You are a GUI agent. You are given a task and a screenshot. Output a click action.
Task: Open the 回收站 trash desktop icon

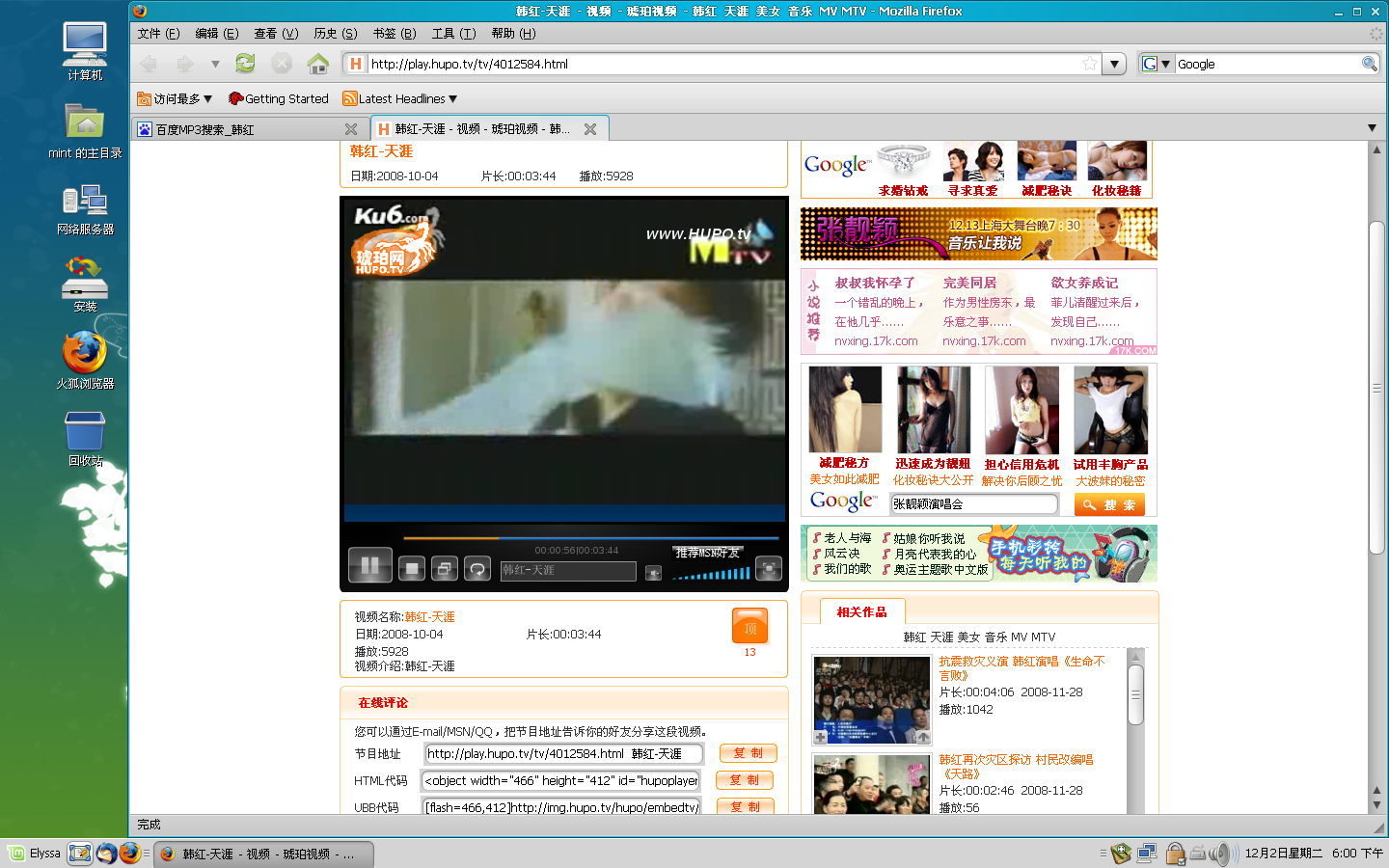tap(85, 438)
